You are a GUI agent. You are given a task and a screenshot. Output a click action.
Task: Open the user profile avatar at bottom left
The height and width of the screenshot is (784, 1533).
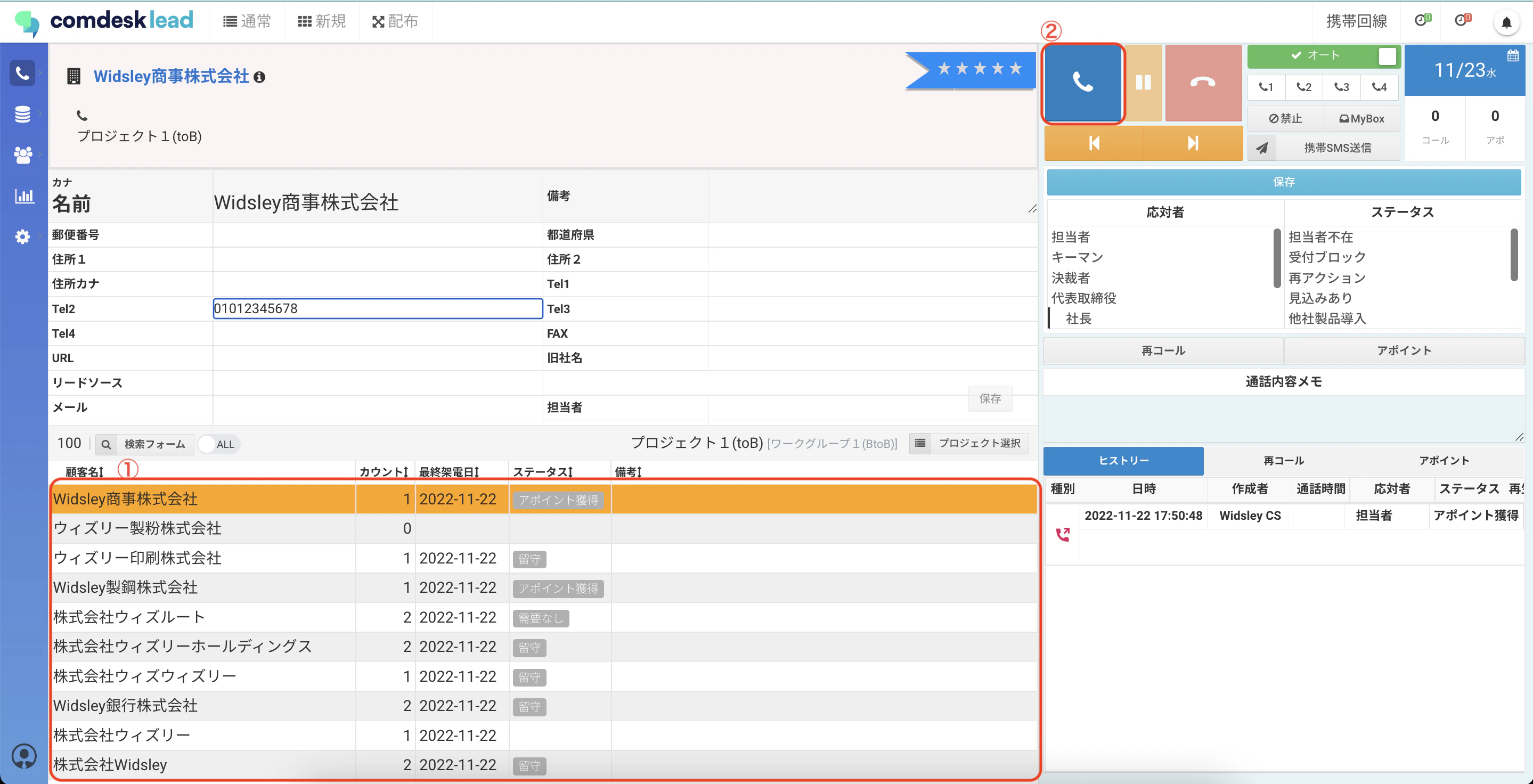click(x=24, y=756)
